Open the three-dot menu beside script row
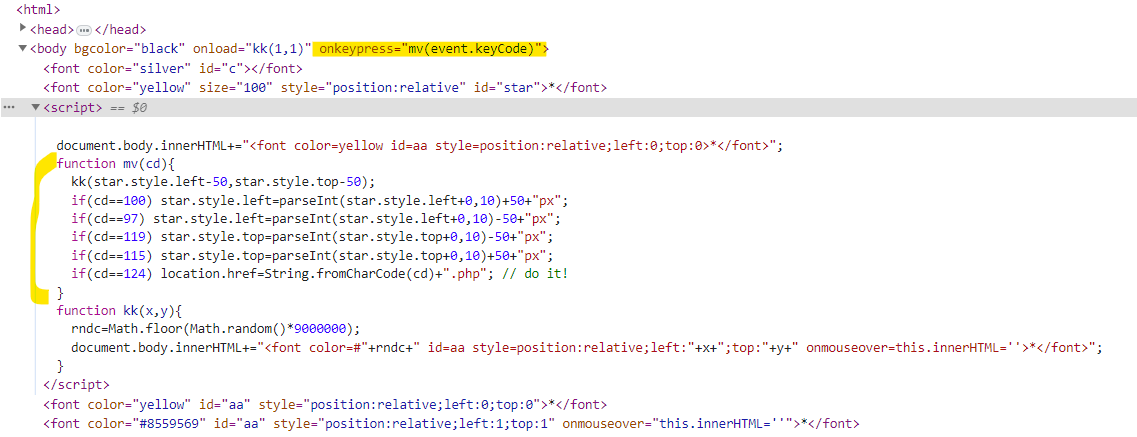 9,107
